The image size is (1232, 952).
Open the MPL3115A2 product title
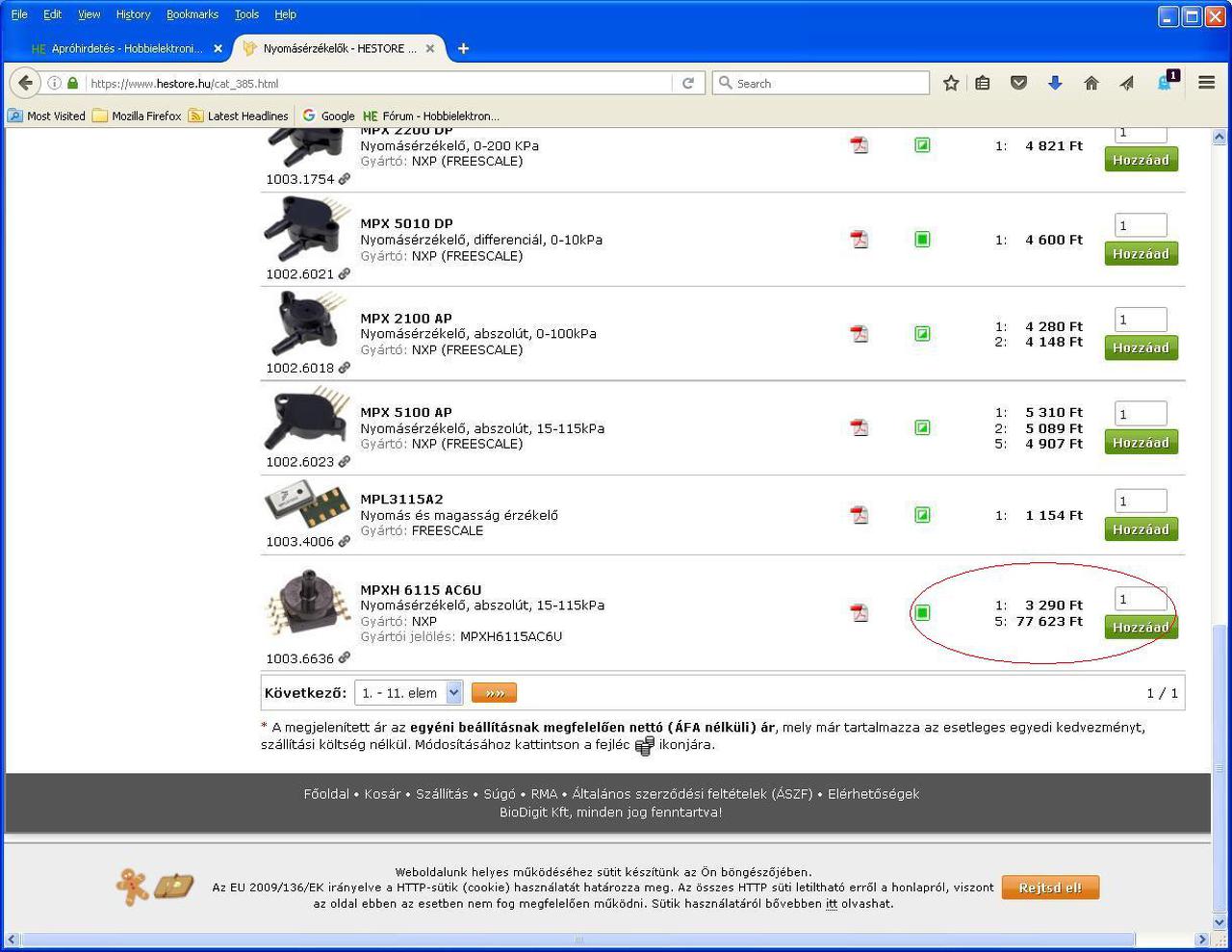tap(401, 500)
